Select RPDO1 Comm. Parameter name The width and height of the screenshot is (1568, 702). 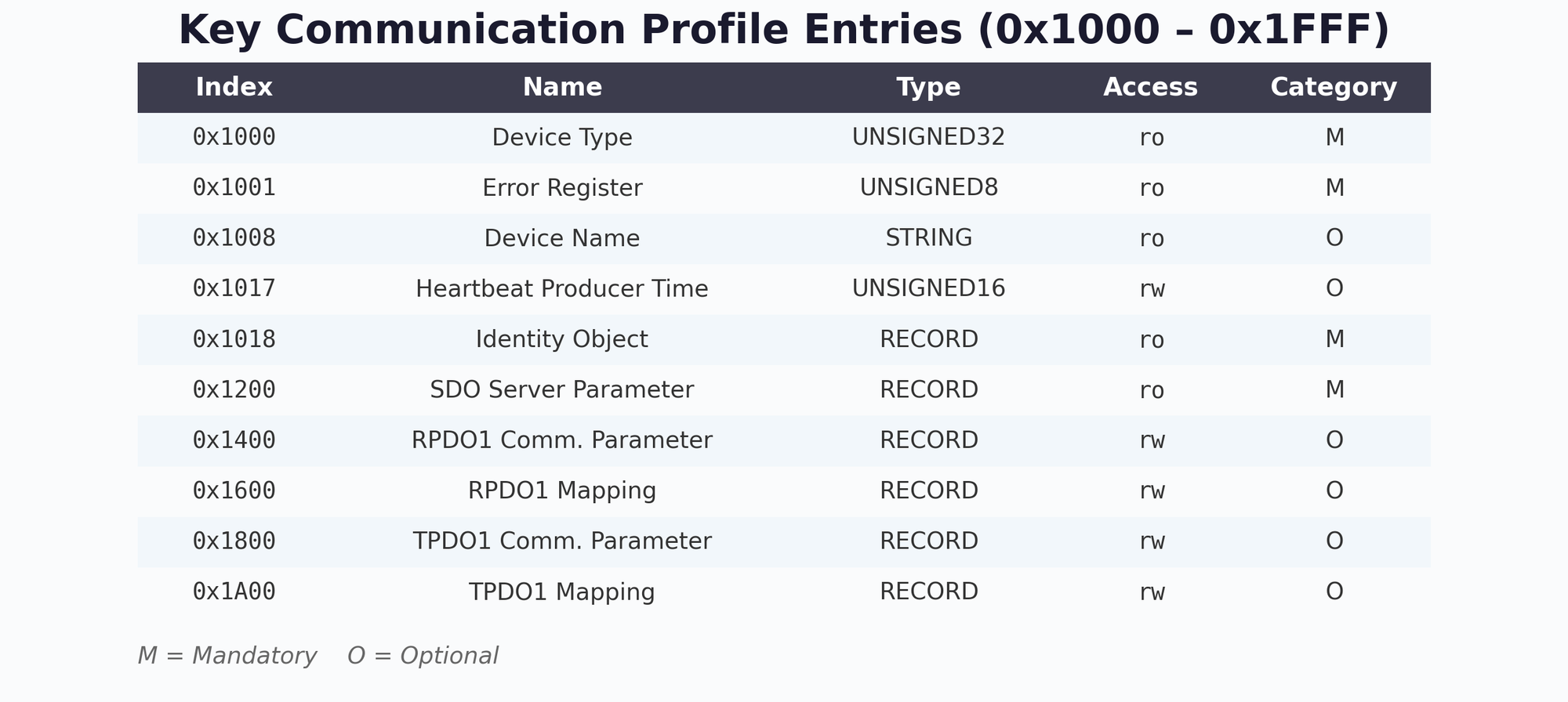point(562,440)
